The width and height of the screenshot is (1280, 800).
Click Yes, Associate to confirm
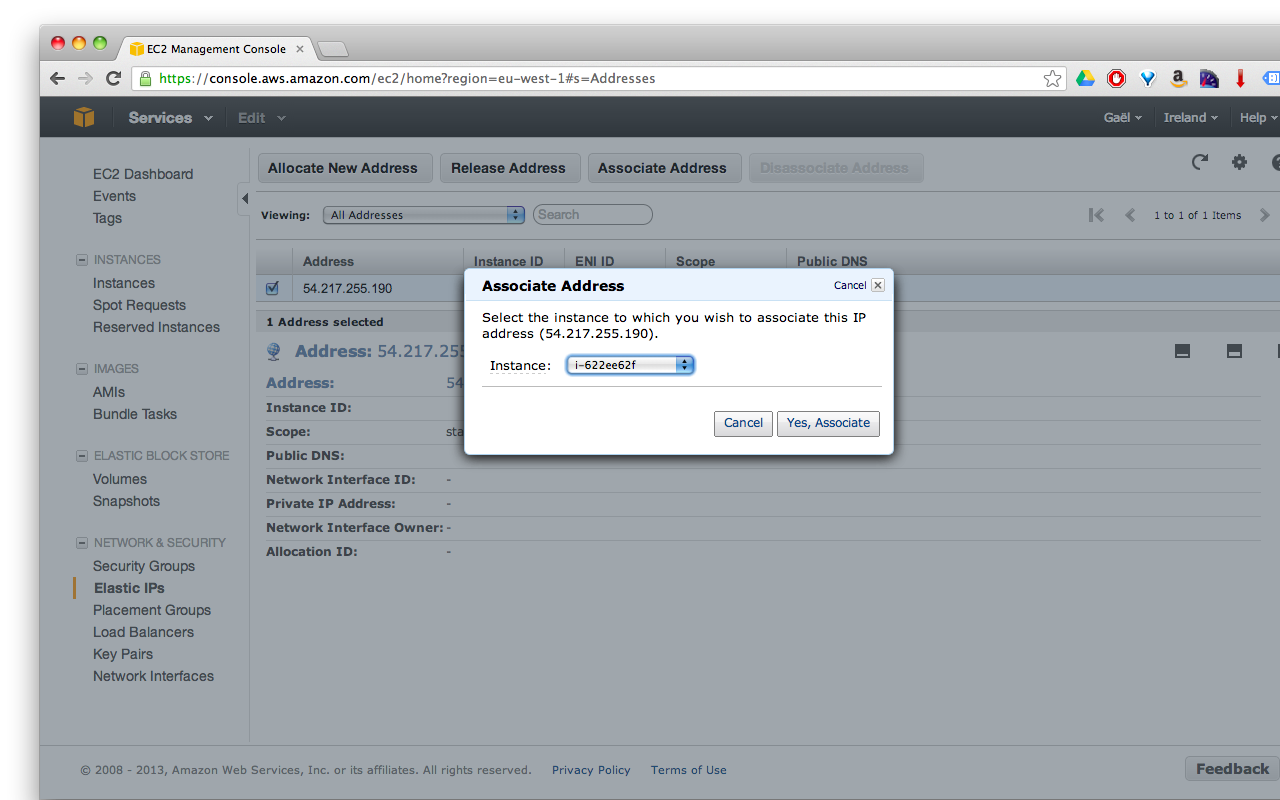pos(828,423)
